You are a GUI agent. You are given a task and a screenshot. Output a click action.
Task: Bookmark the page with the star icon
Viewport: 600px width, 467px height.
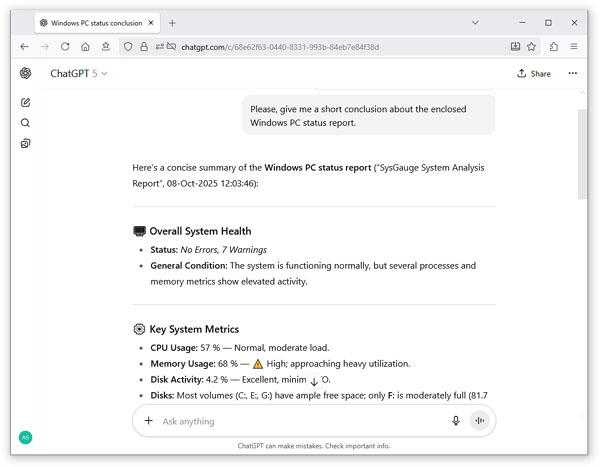[531, 47]
